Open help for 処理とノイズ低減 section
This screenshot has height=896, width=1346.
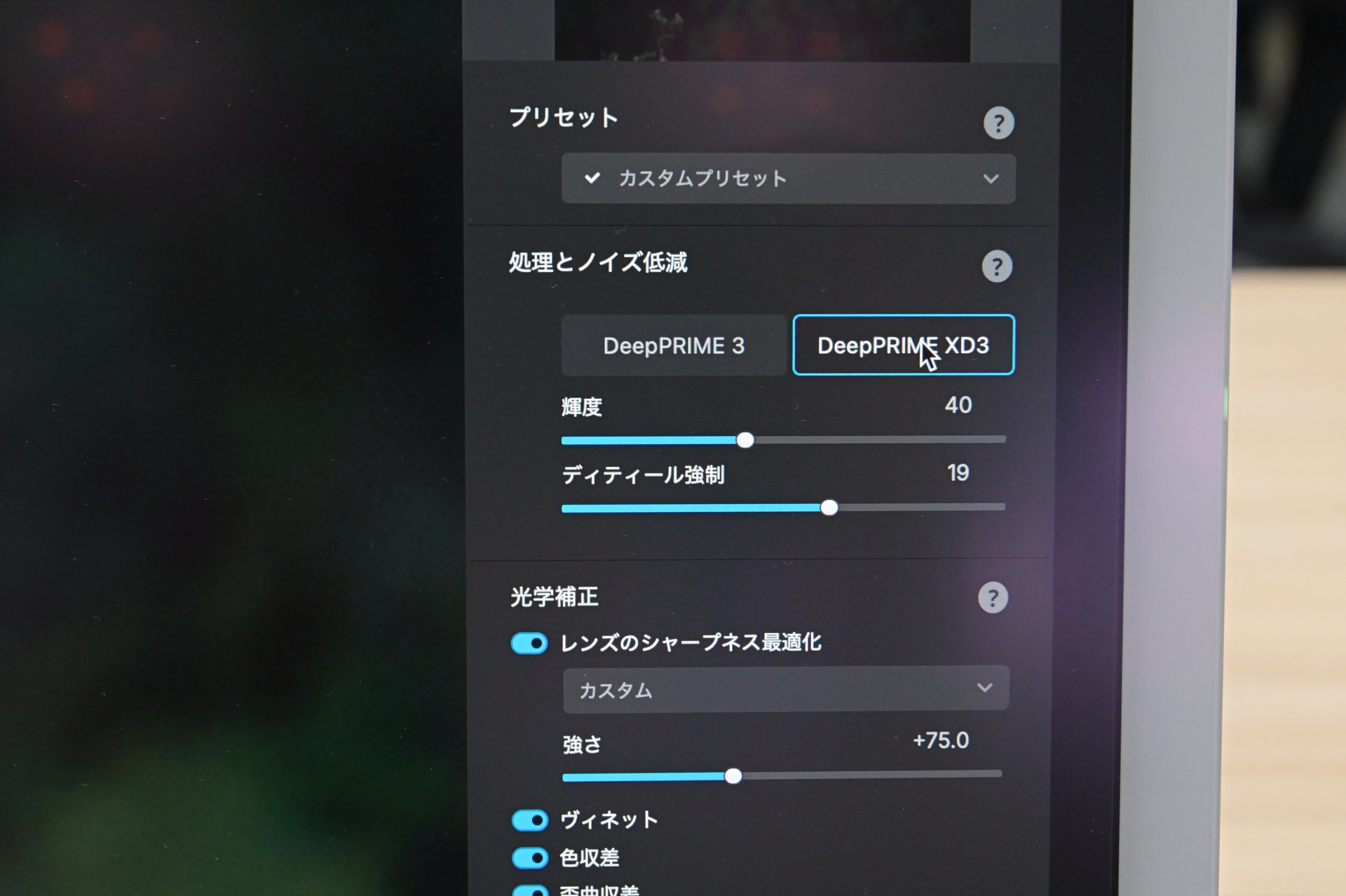(996, 266)
